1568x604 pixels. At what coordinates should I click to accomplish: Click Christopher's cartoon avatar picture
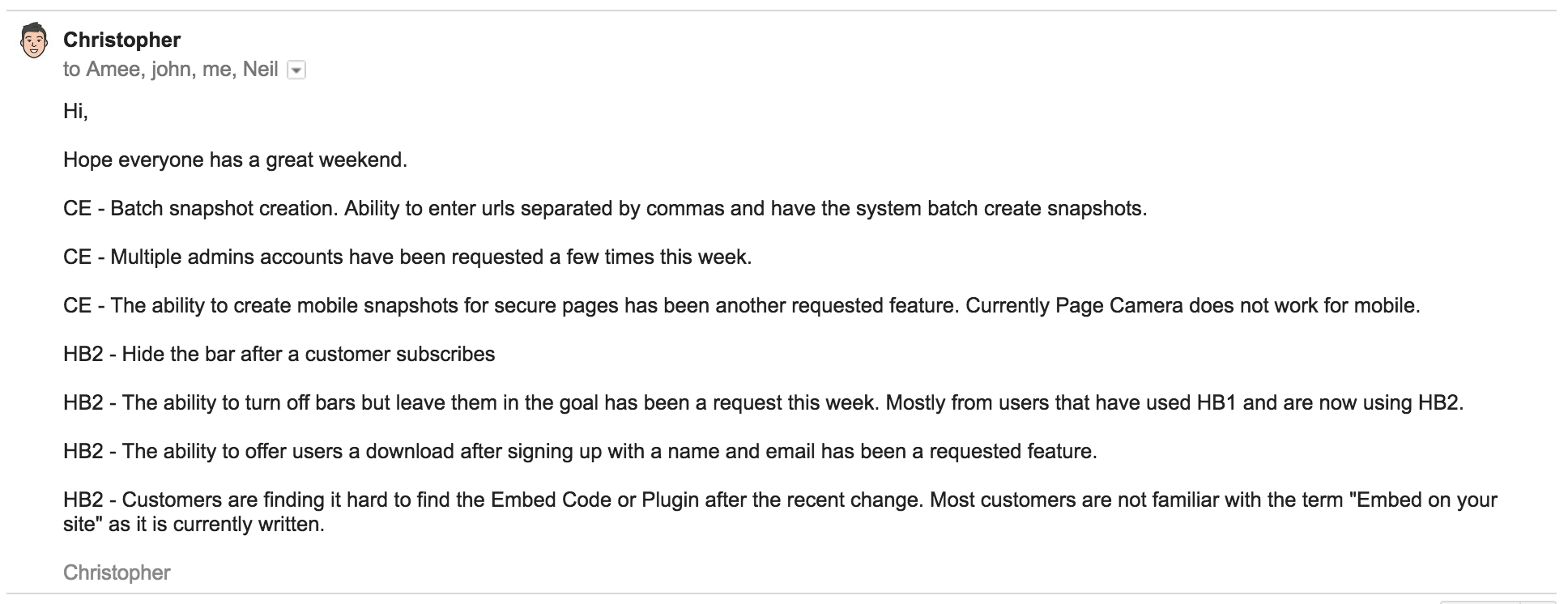coord(33,40)
